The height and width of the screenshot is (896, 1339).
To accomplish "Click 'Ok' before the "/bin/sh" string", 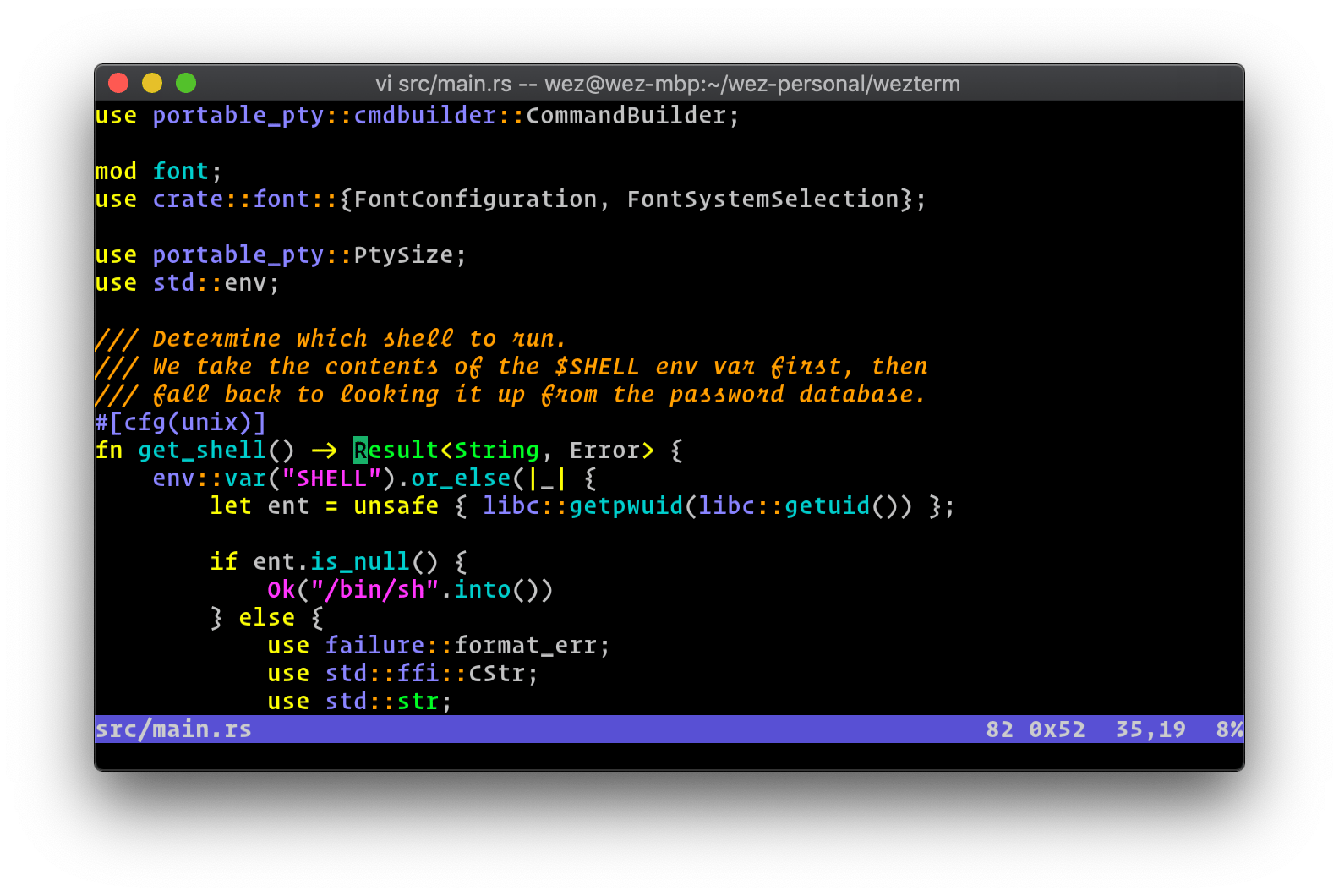I will point(281,589).
